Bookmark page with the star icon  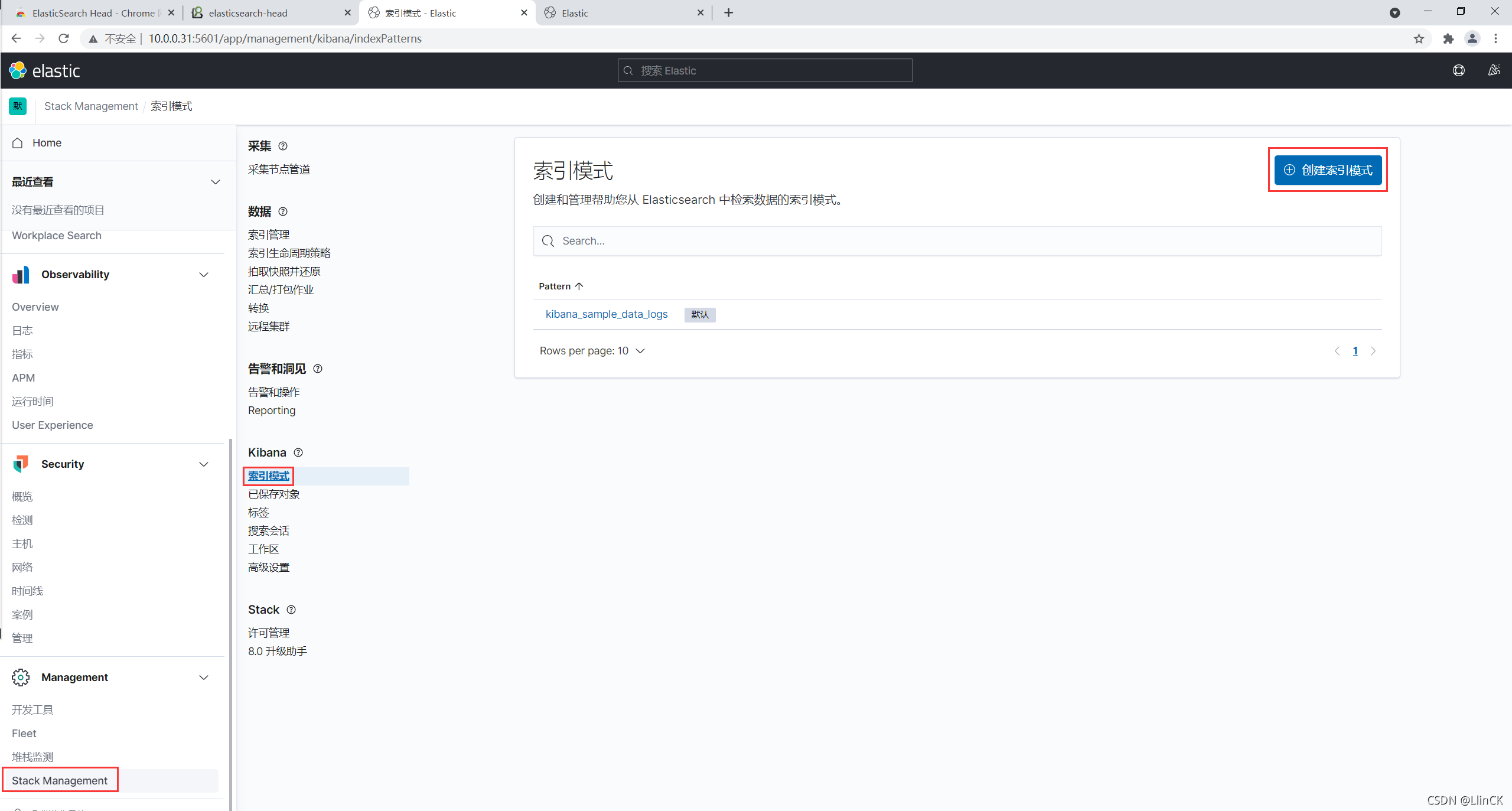tap(1419, 39)
